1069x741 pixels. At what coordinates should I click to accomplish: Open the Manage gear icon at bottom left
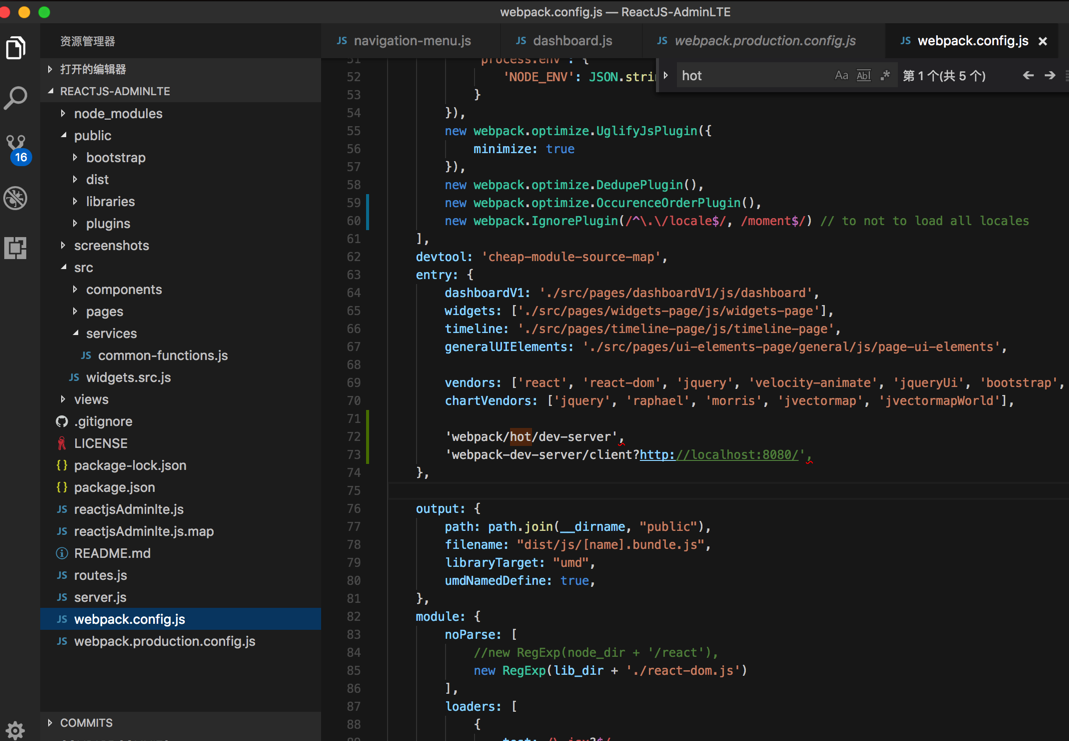[x=15, y=729]
